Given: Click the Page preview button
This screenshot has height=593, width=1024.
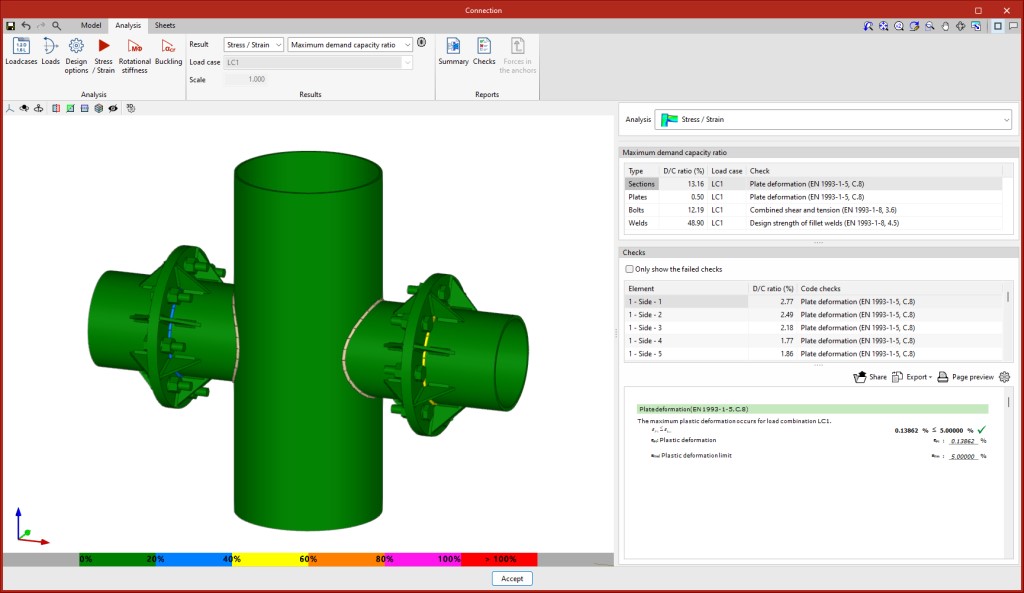Looking at the screenshot, I should pyautogui.click(x=965, y=377).
